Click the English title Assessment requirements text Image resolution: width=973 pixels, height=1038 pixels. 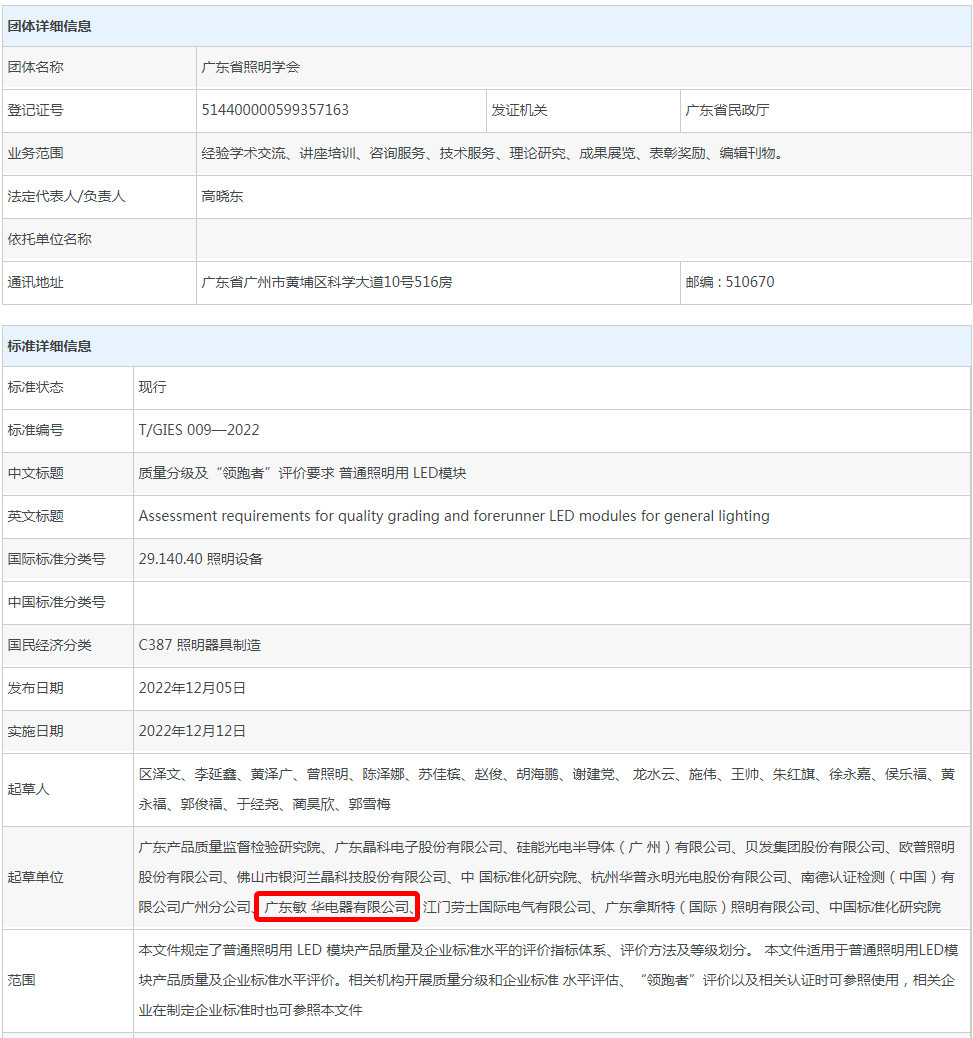[454, 516]
